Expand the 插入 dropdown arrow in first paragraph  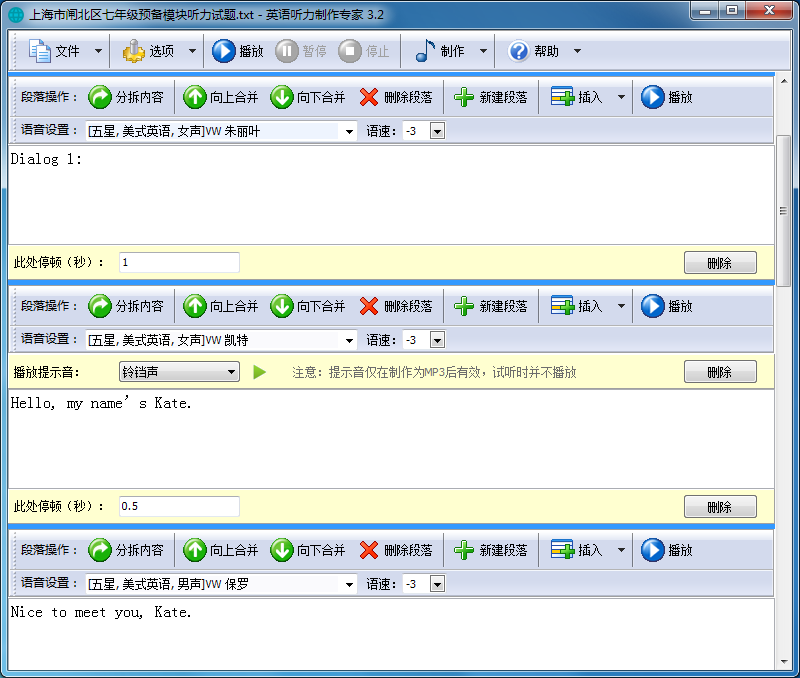point(621,97)
